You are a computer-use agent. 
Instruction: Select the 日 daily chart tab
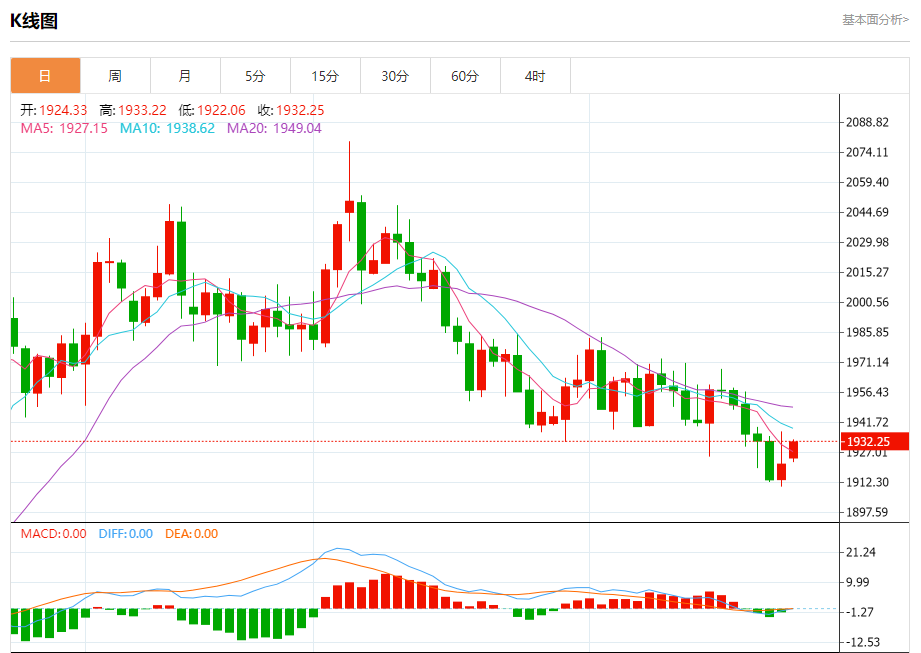45,76
